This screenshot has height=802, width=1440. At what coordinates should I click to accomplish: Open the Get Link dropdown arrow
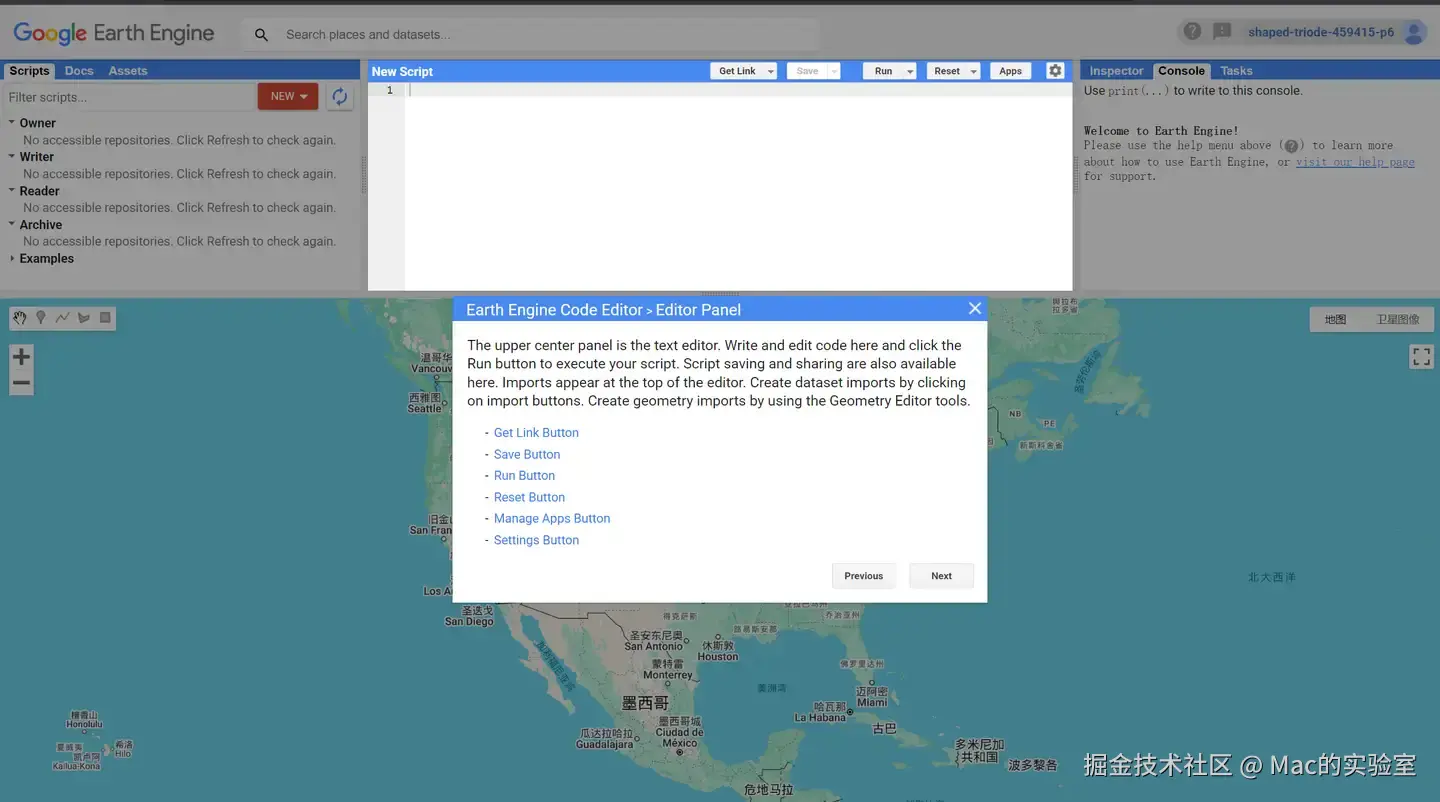(x=770, y=71)
